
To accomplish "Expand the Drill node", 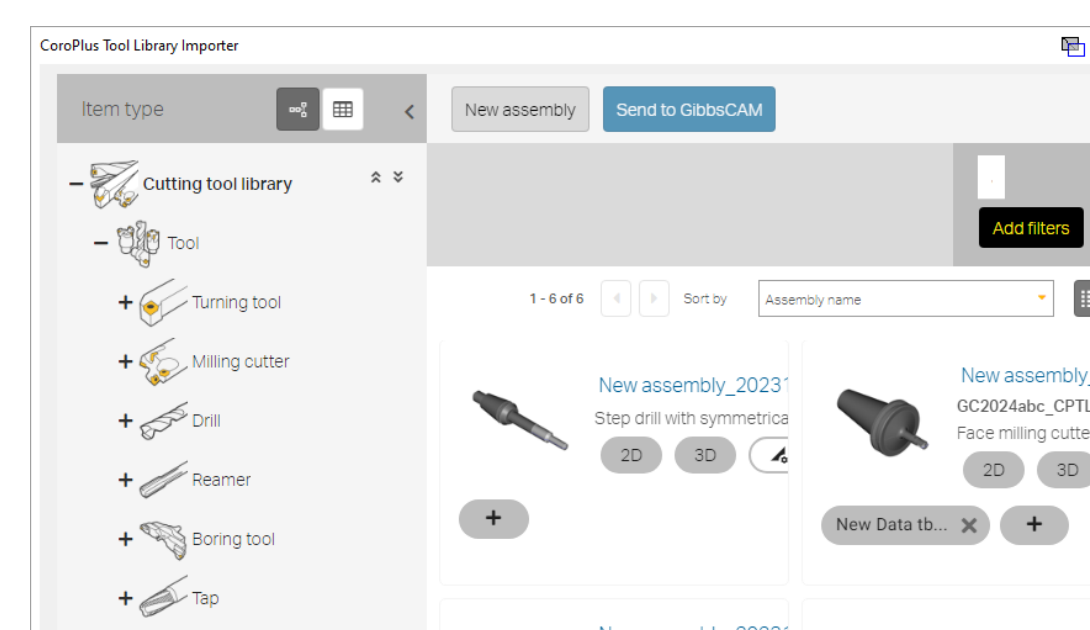I will point(125,421).
